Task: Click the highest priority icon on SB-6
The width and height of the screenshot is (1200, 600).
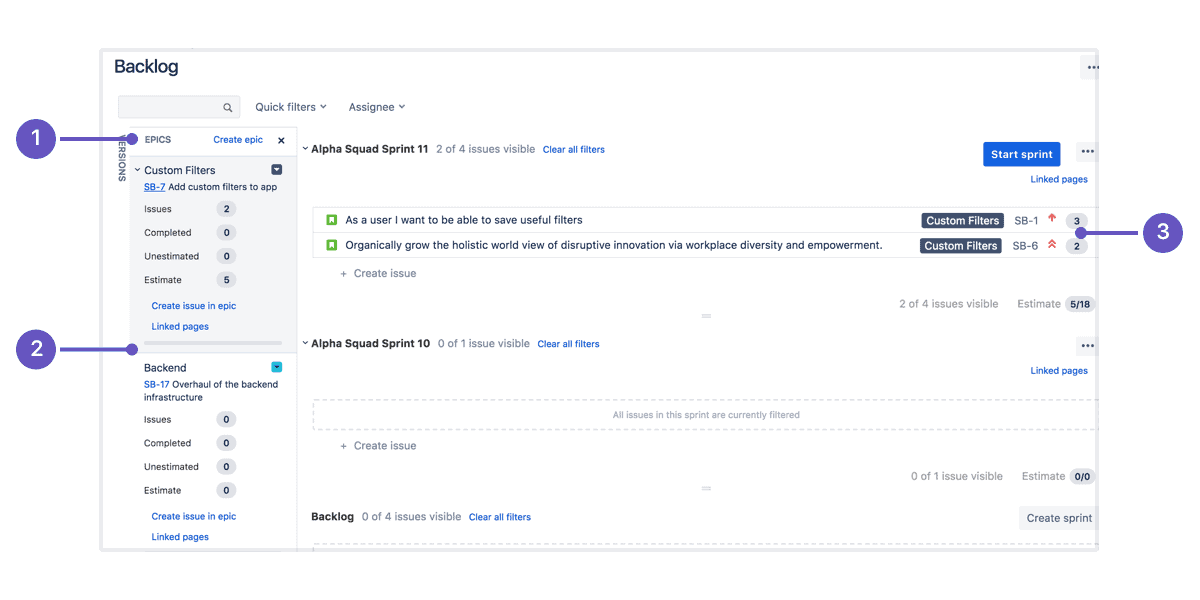Action: coord(1053,244)
